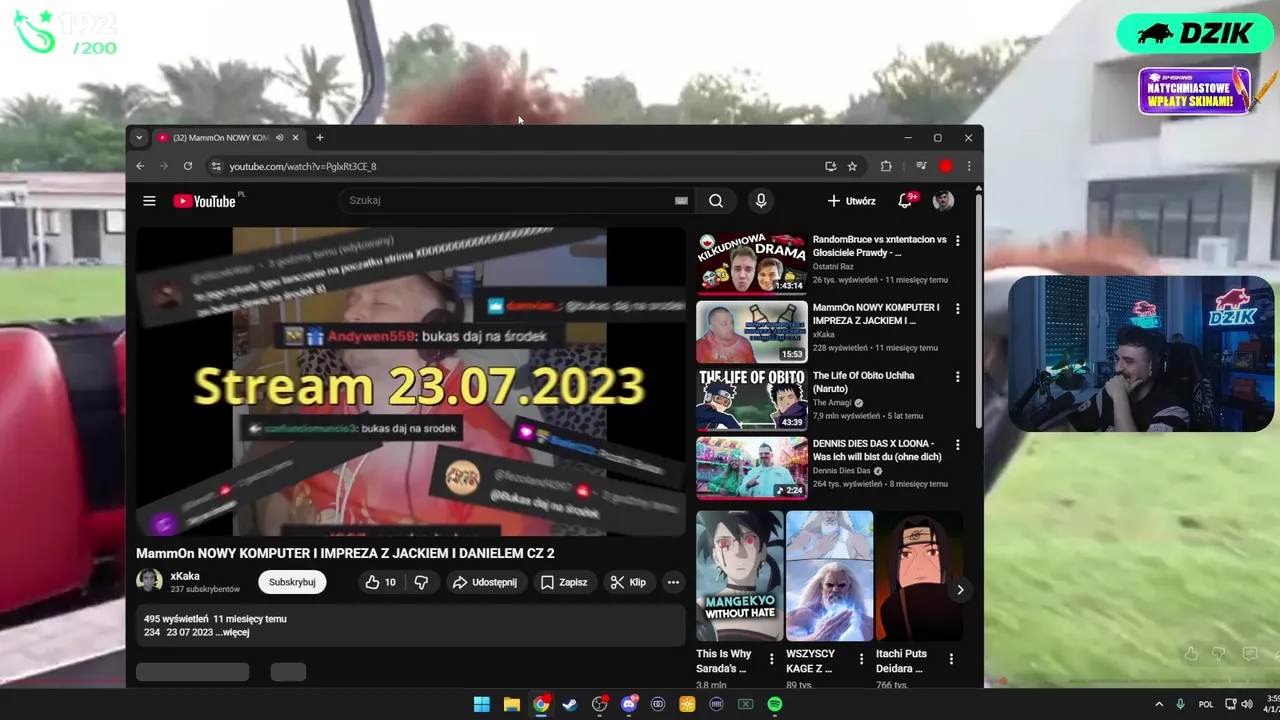Go to the YouTube home logo
Screen dimensions: 1280x720
[x=205, y=201]
